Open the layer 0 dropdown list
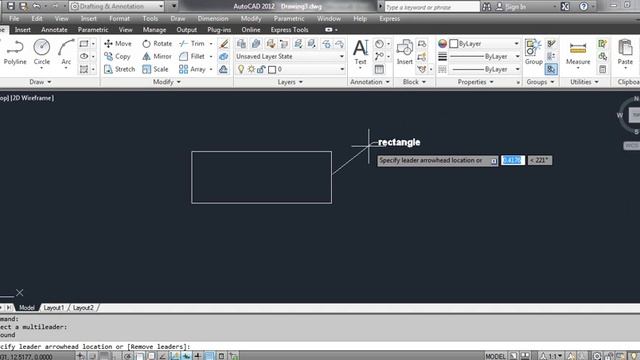The image size is (640, 360). click(x=342, y=69)
